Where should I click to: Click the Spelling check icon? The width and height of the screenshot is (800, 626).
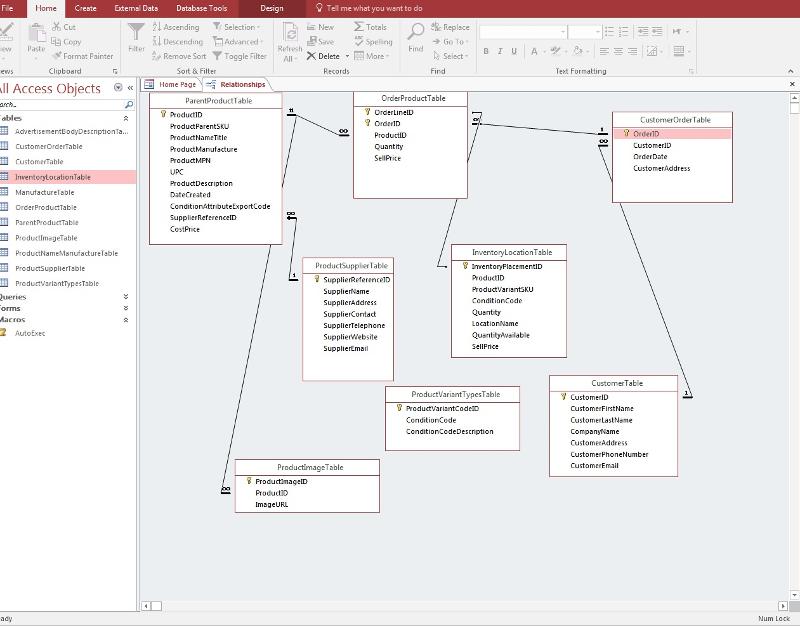tap(359, 42)
